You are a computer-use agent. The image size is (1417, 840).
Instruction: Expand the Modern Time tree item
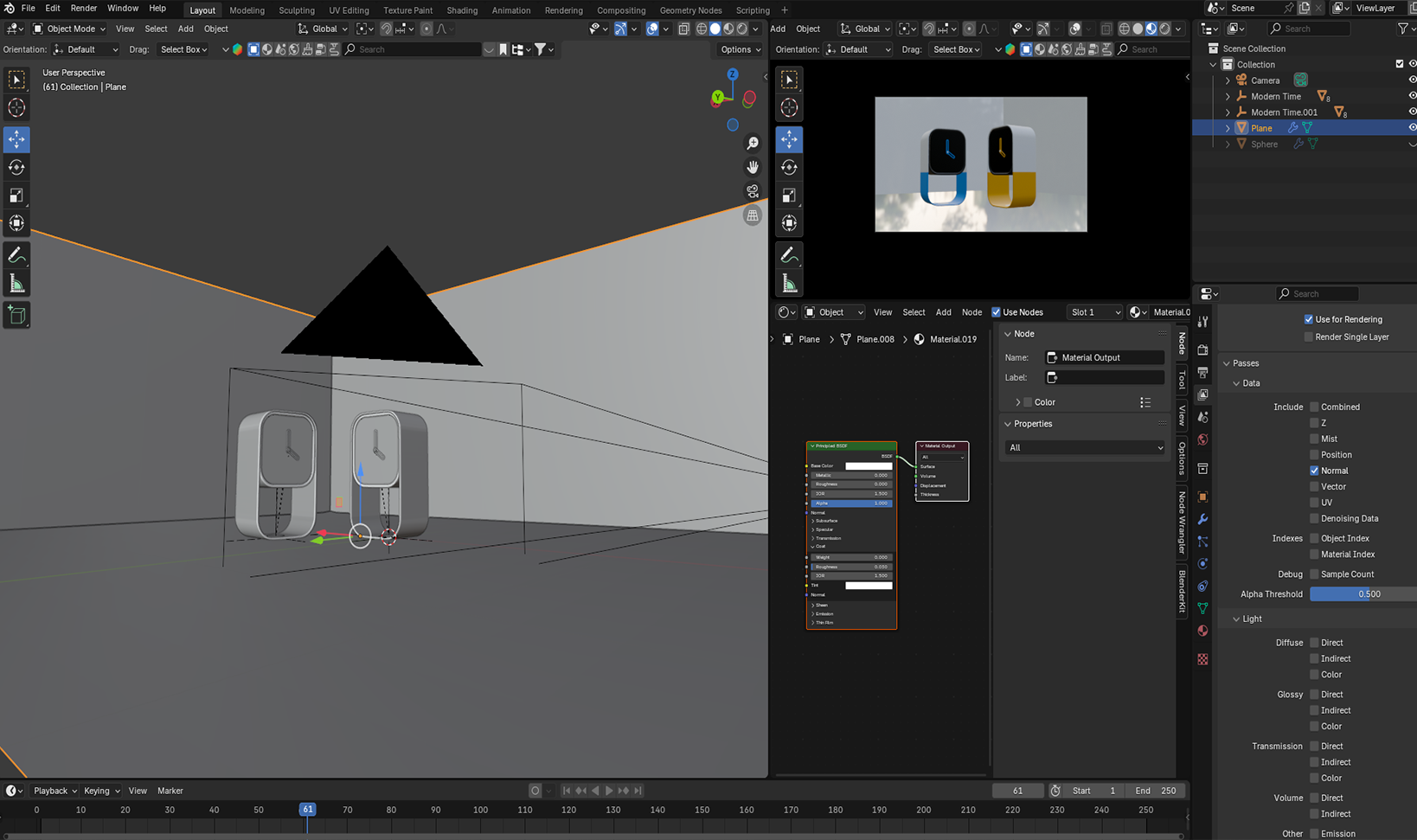pyautogui.click(x=1228, y=96)
